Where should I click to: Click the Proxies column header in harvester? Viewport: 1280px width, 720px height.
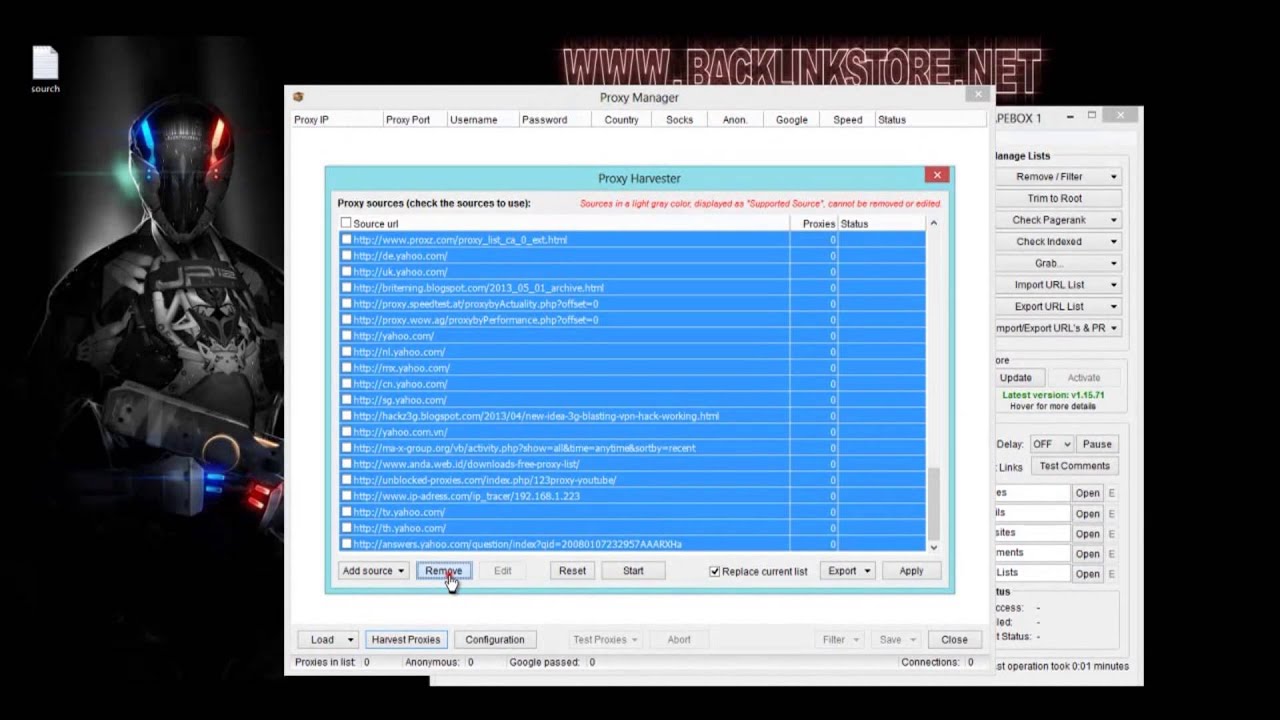coord(814,224)
